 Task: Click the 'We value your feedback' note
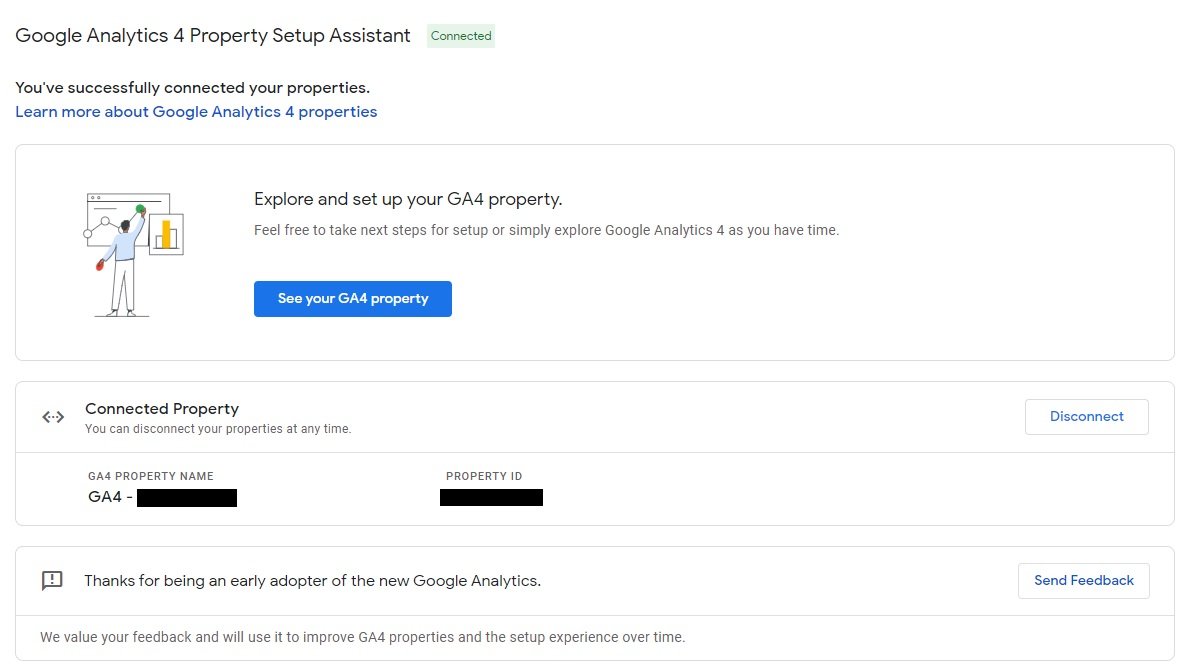pos(362,637)
